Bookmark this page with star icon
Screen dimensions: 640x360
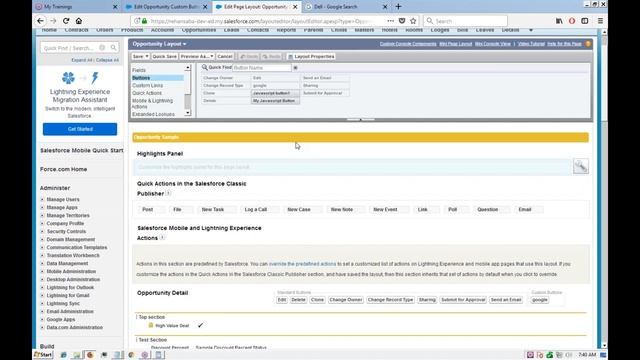[413, 21]
